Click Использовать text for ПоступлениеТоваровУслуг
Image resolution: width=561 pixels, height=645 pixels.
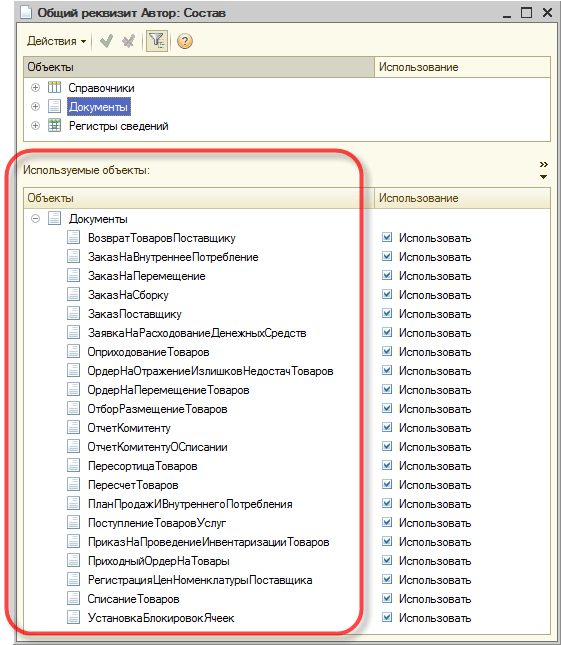pos(435,523)
